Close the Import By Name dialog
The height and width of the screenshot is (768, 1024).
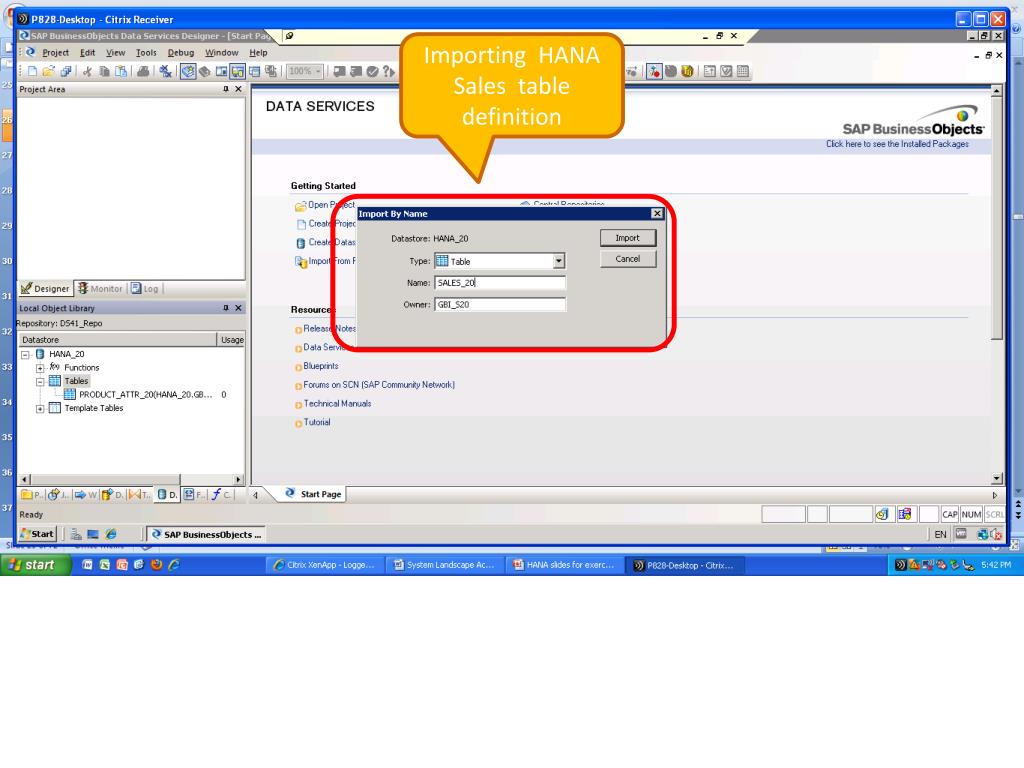pos(657,214)
